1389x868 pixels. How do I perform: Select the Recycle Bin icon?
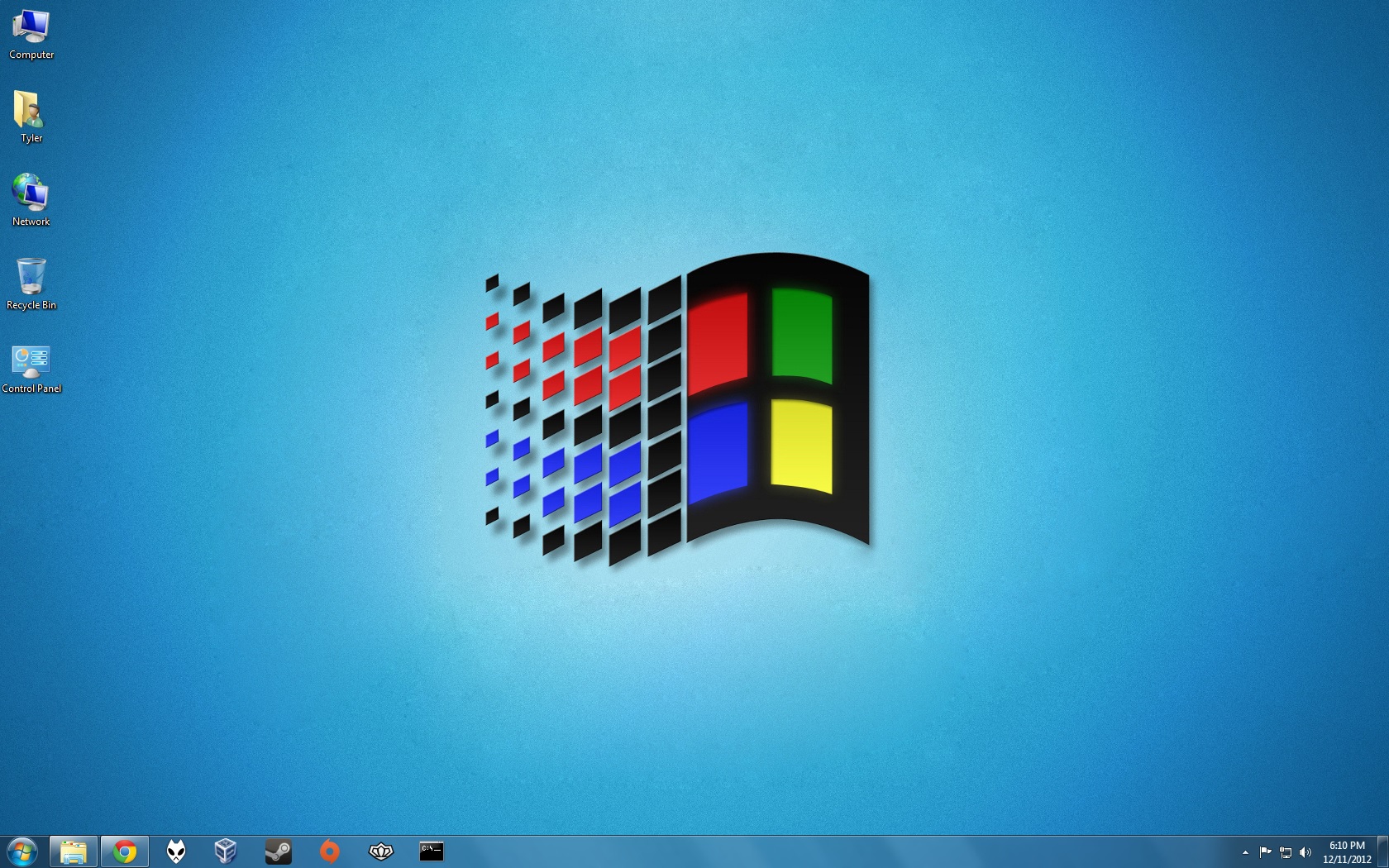[31, 284]
